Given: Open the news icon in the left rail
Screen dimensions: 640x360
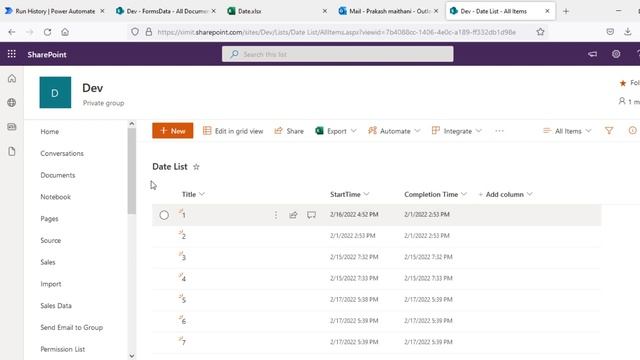Looking at the screenshot, I should (x=12, y=127).
